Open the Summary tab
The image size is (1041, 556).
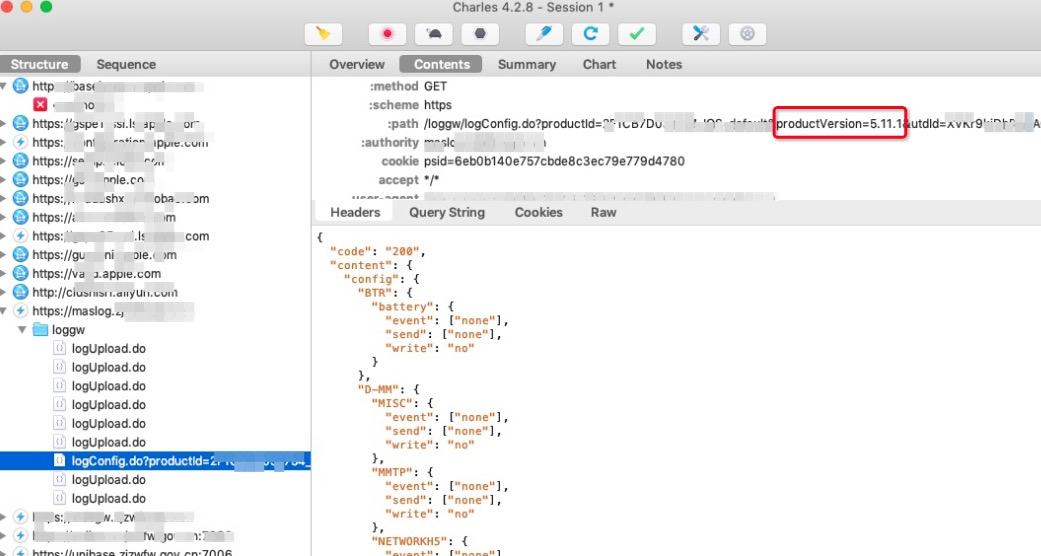coord(527,64)
